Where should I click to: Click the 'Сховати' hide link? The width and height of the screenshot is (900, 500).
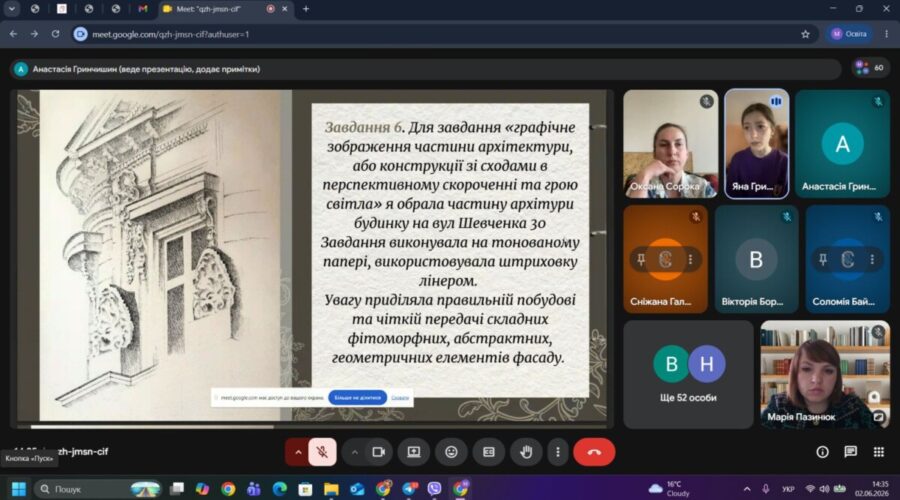point(400,397)
